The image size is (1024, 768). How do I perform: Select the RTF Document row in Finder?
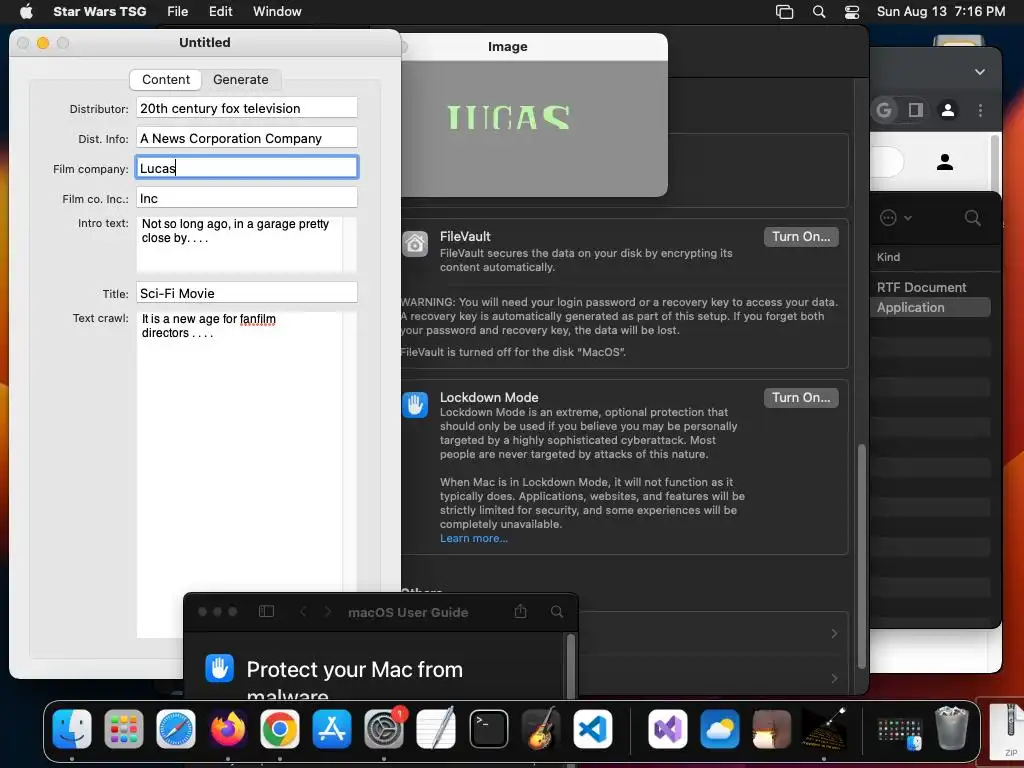[930, 287]
